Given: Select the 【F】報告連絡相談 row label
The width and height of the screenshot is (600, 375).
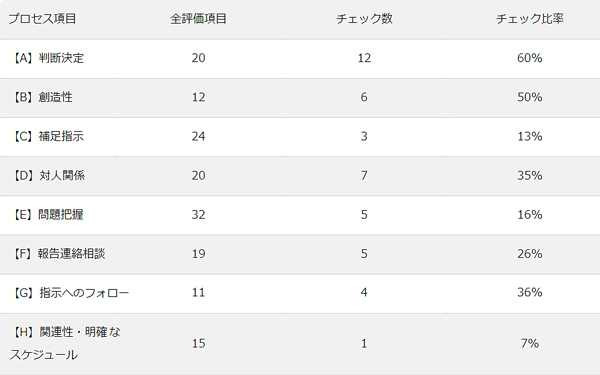Looking at the screenshot, I should pyautogui.click(x=59, y=254).
